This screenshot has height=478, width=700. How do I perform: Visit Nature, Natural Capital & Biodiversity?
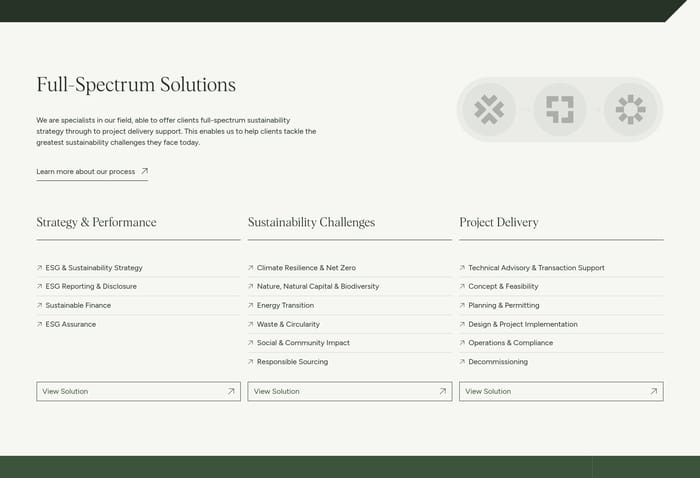click(x=318, y=286)
